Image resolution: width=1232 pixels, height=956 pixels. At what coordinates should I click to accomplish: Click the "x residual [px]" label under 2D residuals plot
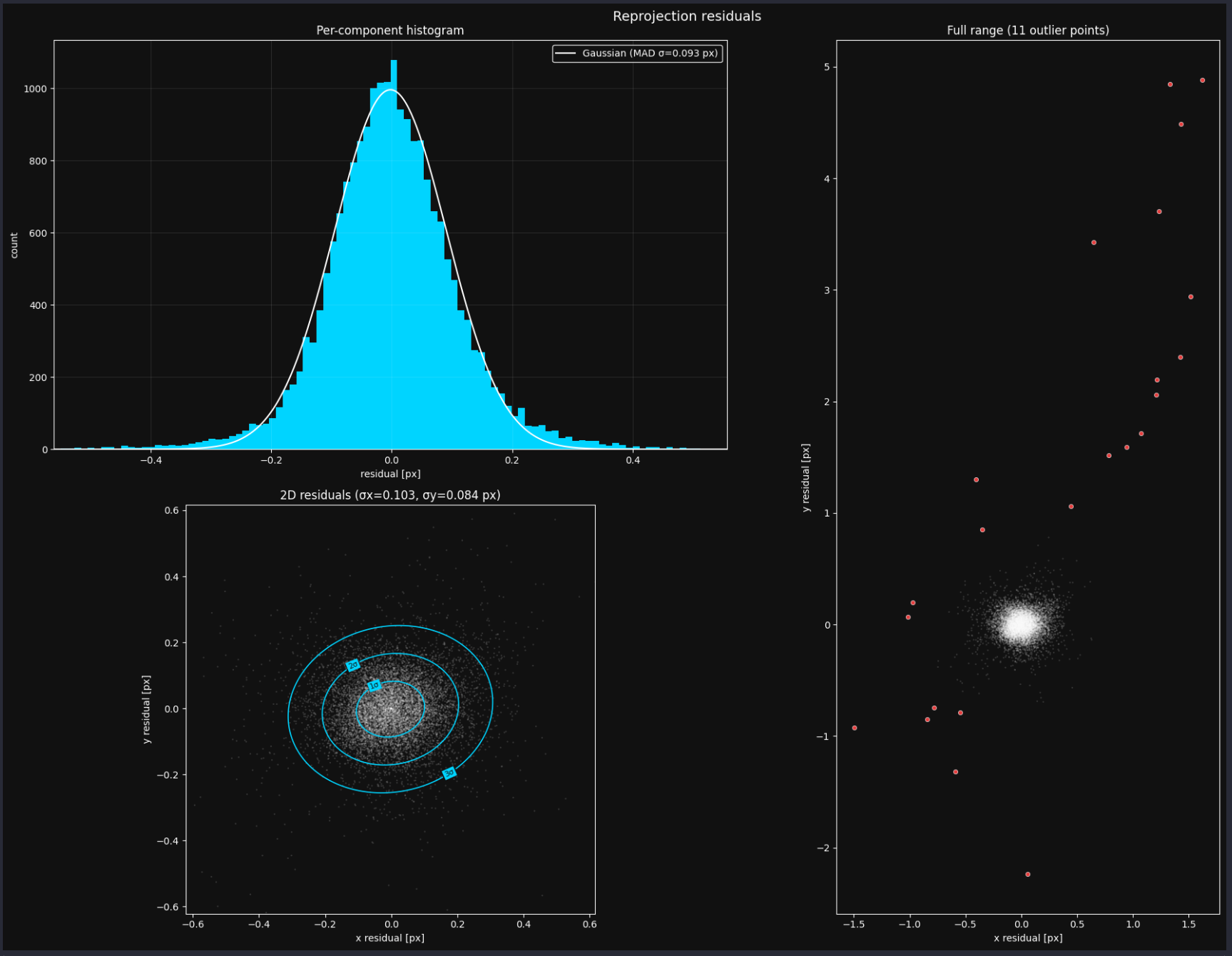390,938
